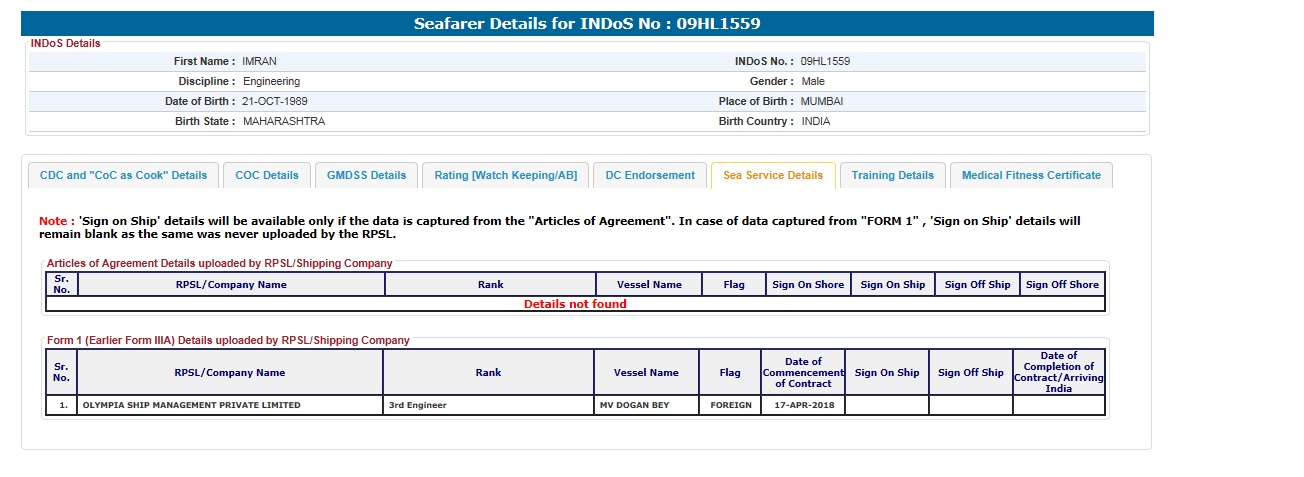Viewport: 1304px width, 477px height.
Task: Select the GMDSS Details tab
Action: 367,175
